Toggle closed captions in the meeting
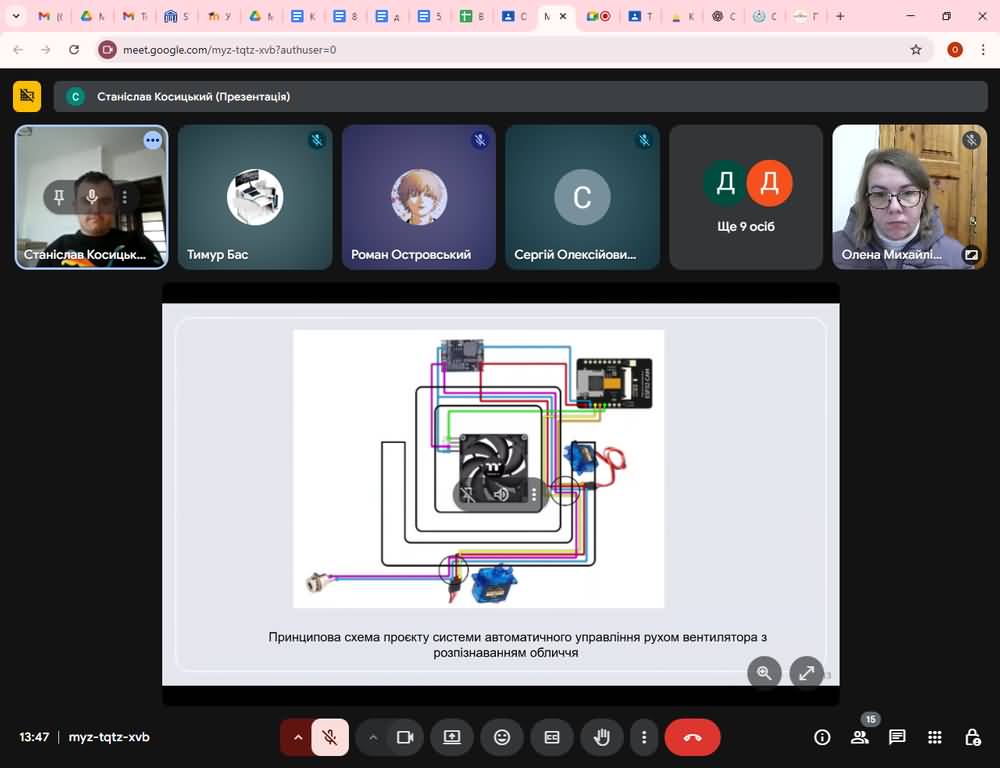 [552, 737]
